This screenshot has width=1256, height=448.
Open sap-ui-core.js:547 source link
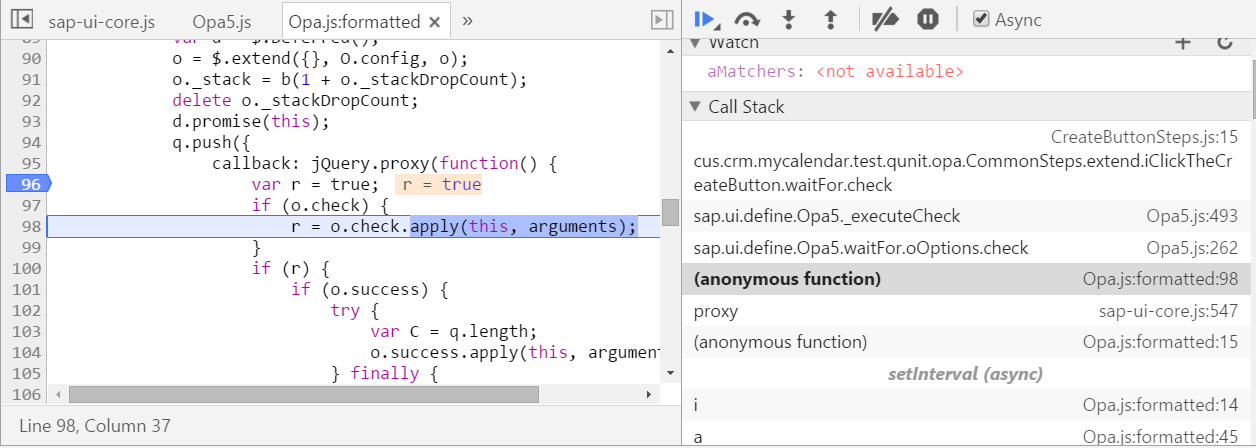coord(1168,311)
